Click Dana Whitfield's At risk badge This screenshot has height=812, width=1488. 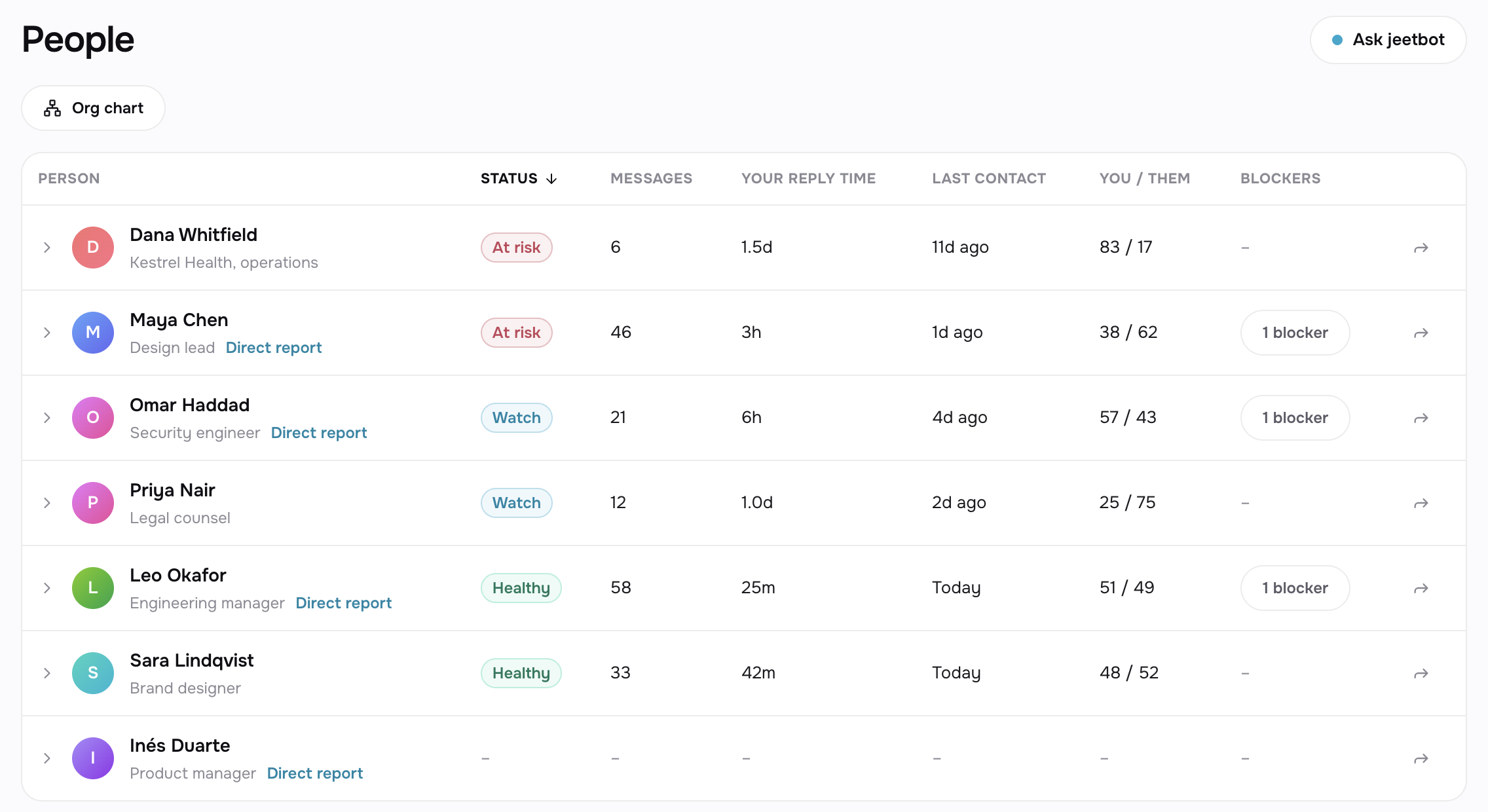517,248
